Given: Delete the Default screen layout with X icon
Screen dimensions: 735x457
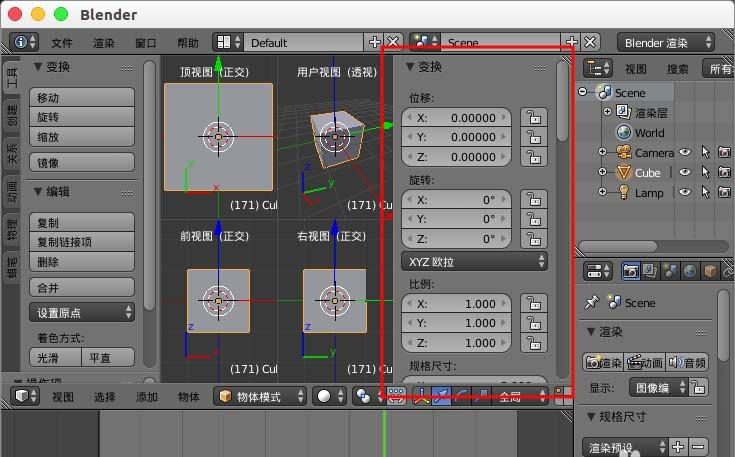Looking at the screenshot, I should (x=393, y=42).
